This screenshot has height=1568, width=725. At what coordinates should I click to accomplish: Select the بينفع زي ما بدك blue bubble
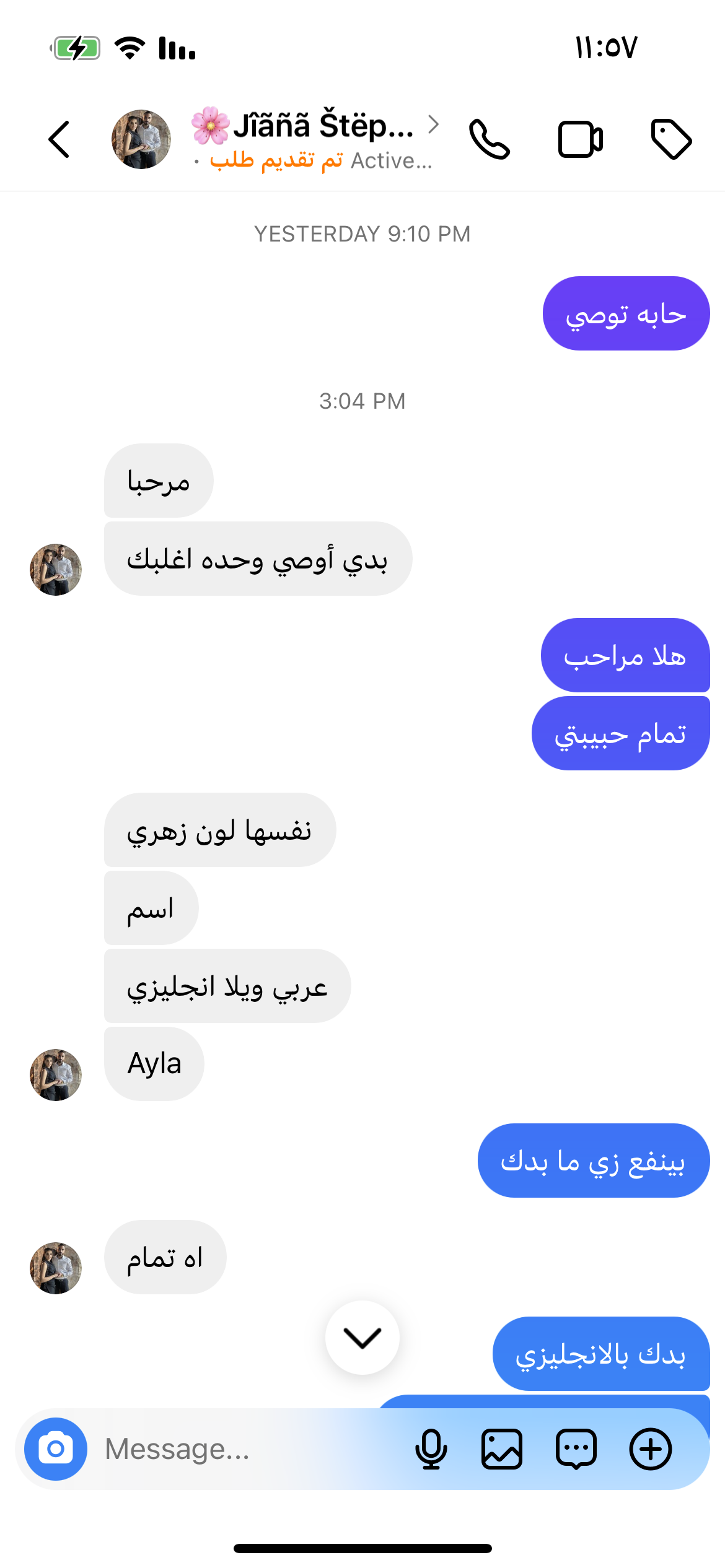pyautogui.click(x=594, y=1161)
